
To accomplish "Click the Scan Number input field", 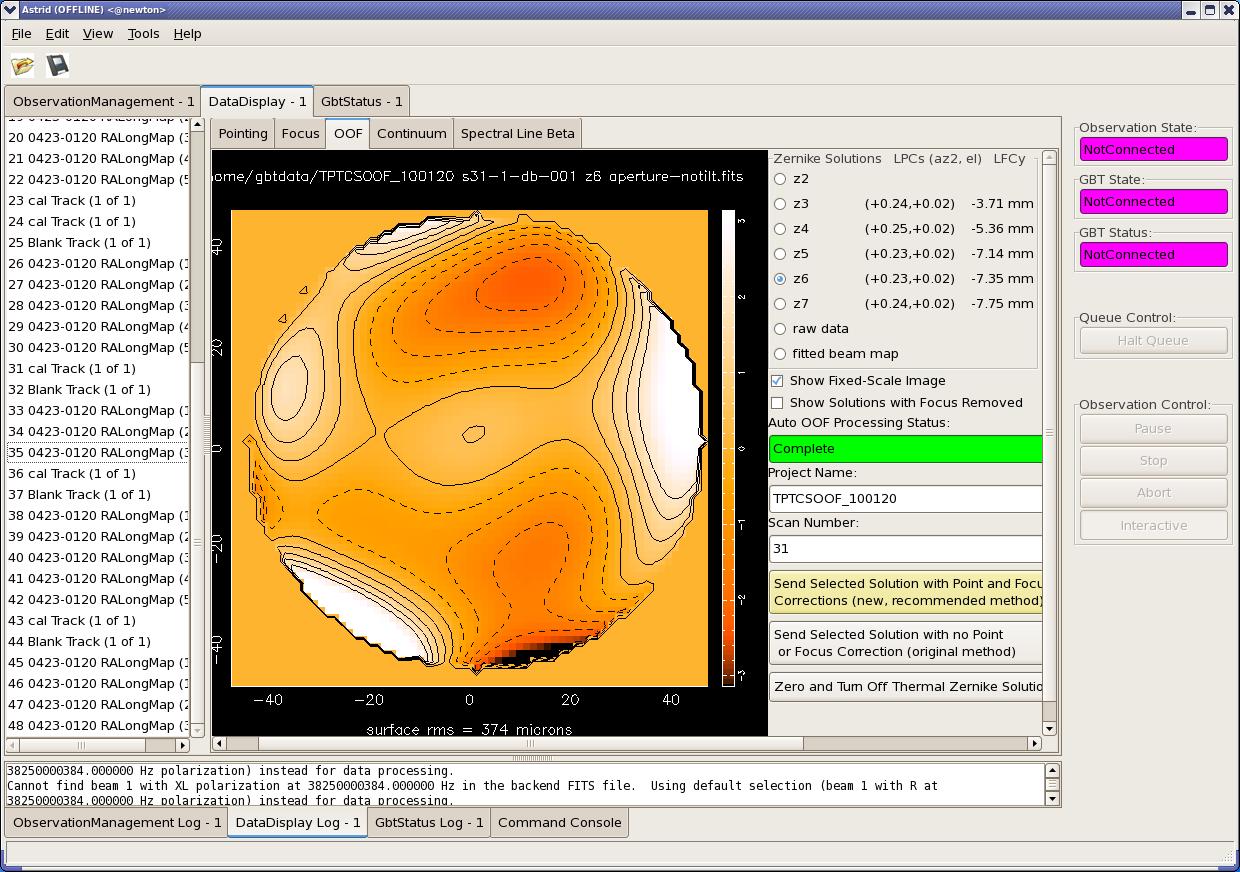I will point(906,548).
